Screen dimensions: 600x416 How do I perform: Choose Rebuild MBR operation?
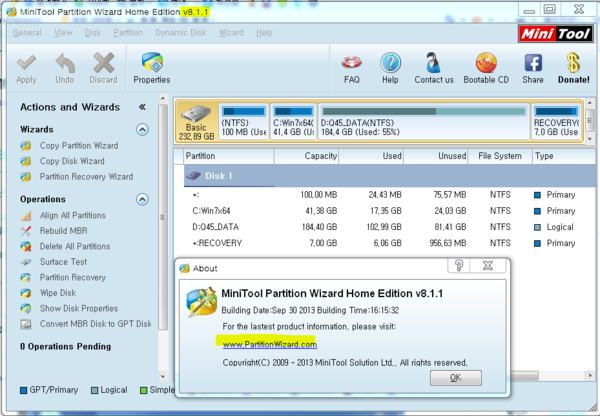pyautogui.click(x=64, y=231)
